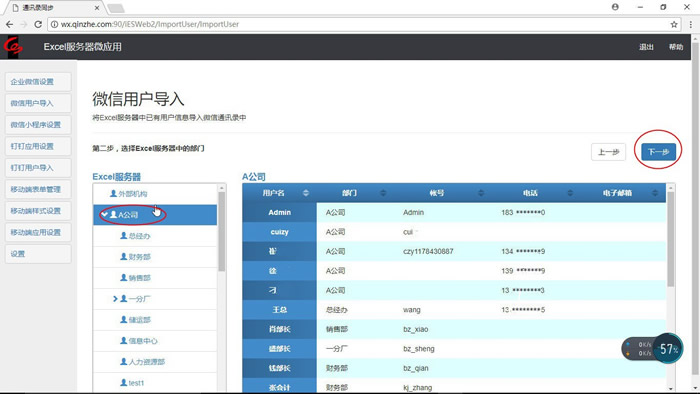The image size is (700, 394).
Task: Click the 肖部长 user name cell
Action: point(279,329)
